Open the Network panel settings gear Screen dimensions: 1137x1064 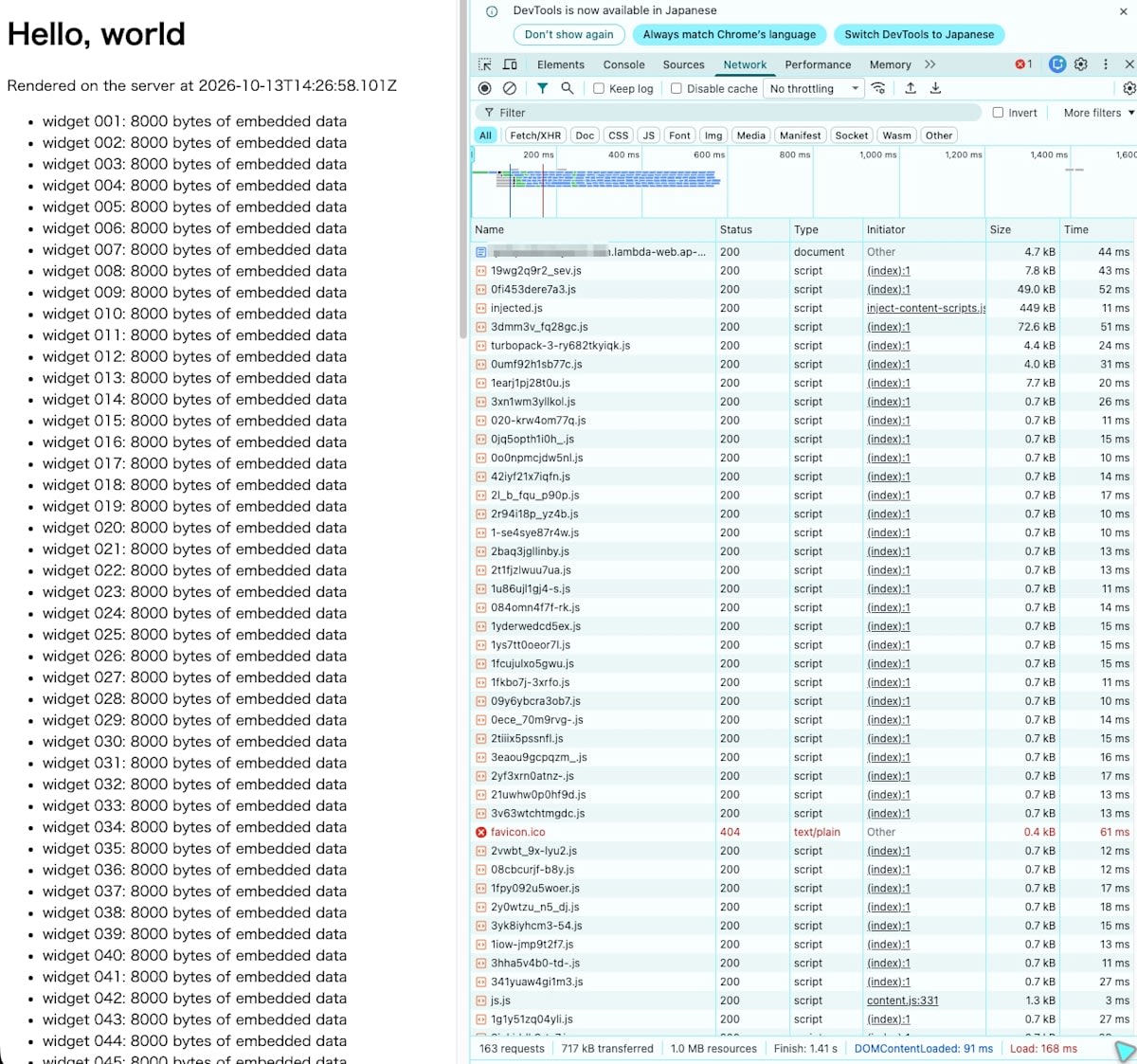(x=1128, y=88)
